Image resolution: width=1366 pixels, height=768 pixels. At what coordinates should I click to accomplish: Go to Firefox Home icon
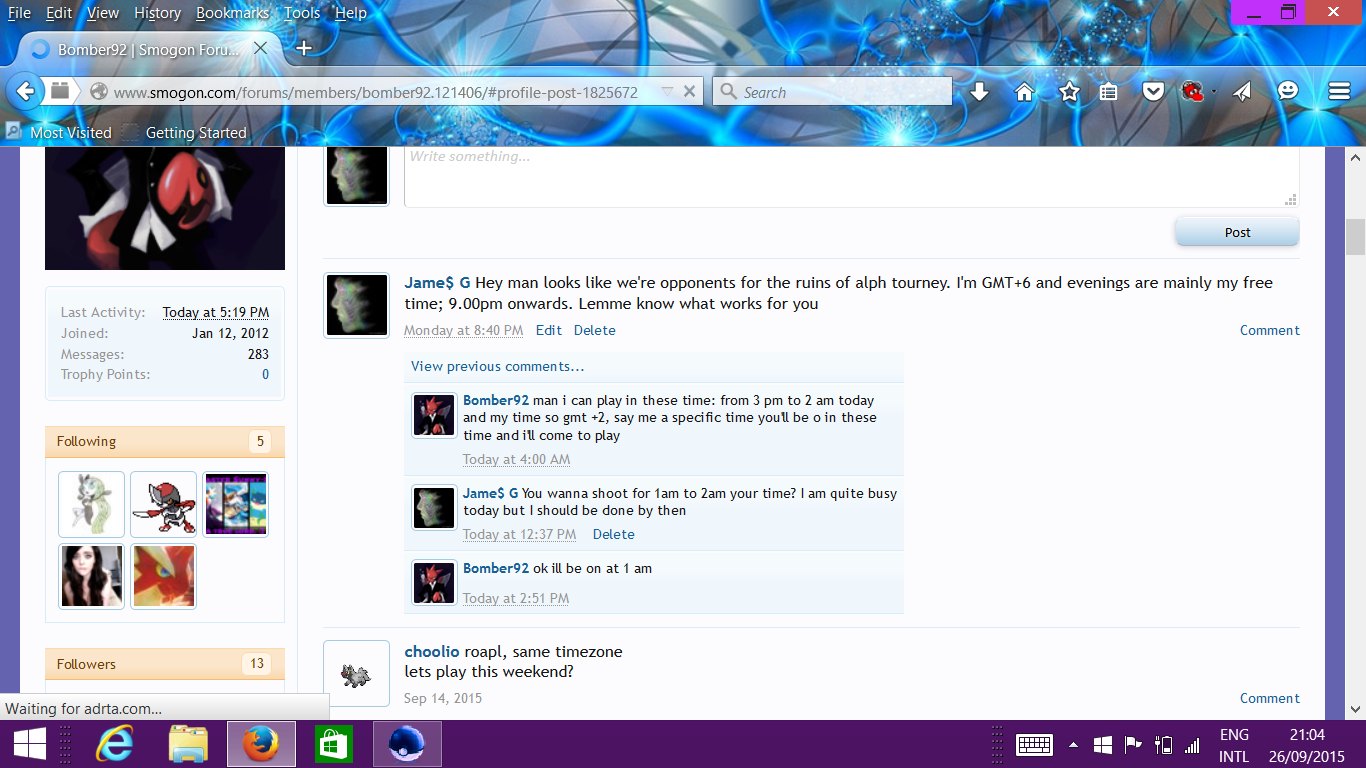[1024, 92]
